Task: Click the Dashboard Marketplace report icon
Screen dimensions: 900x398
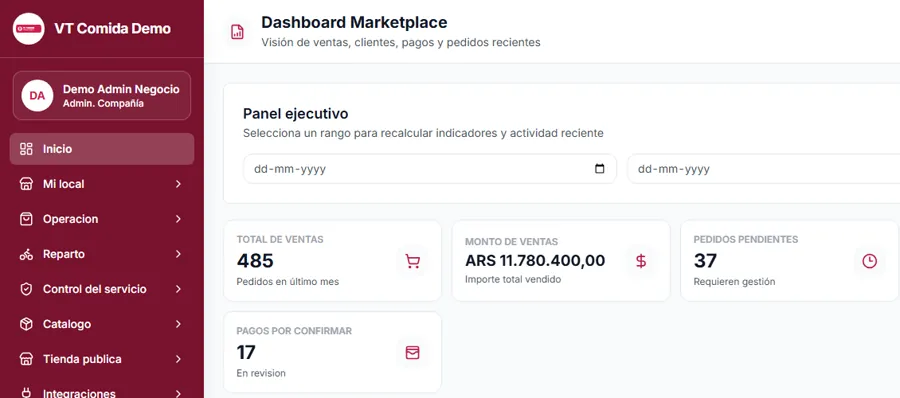Action: click(x=237, y=32)
